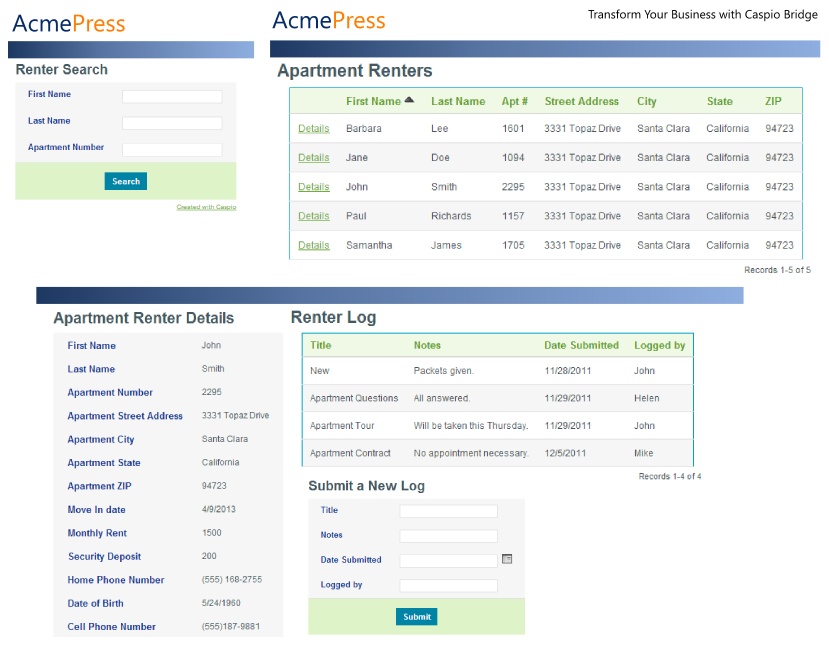Viewport: 829px width, 646px height.
Task: Click the Search button
Action: coord(126,181)
